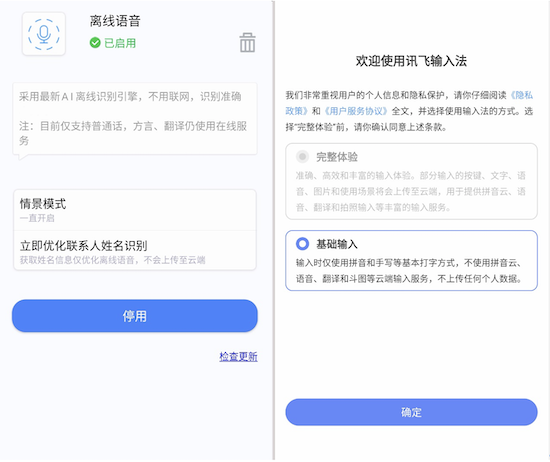This screenshot has height=462, width=550.
Task: Open the 《用户服务协议》 link
Action: 355,111
